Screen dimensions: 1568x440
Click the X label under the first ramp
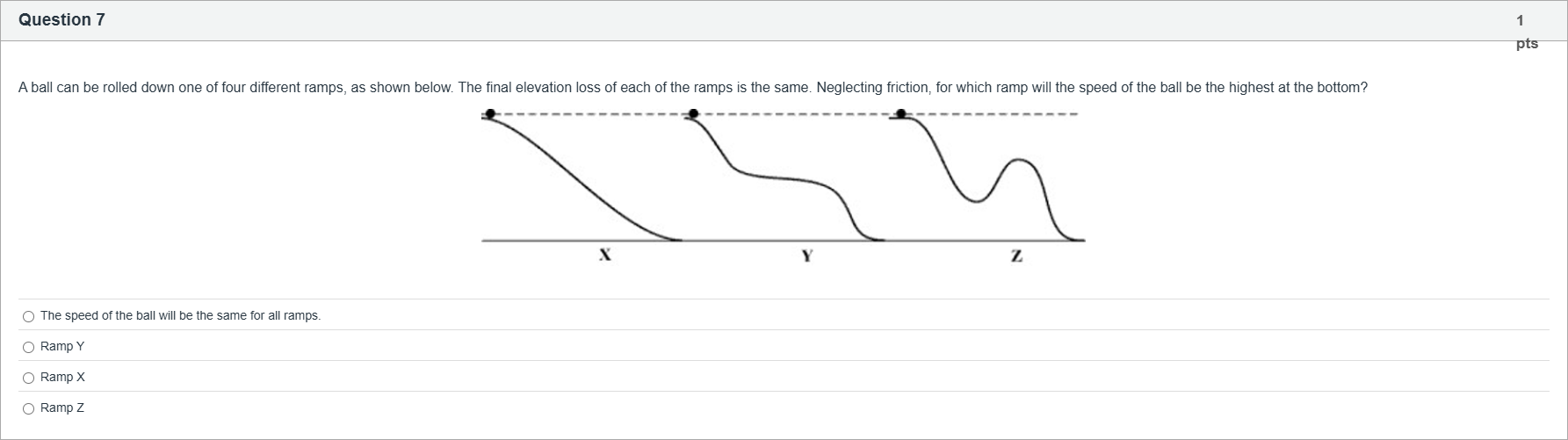604,256
